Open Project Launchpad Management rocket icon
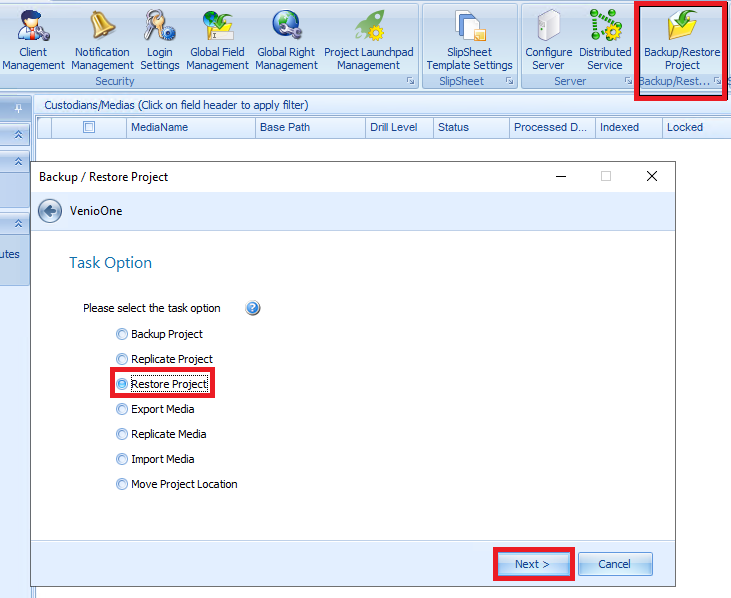Image resolution: width=731 pixels, height=598 pixels. point(369,25)
